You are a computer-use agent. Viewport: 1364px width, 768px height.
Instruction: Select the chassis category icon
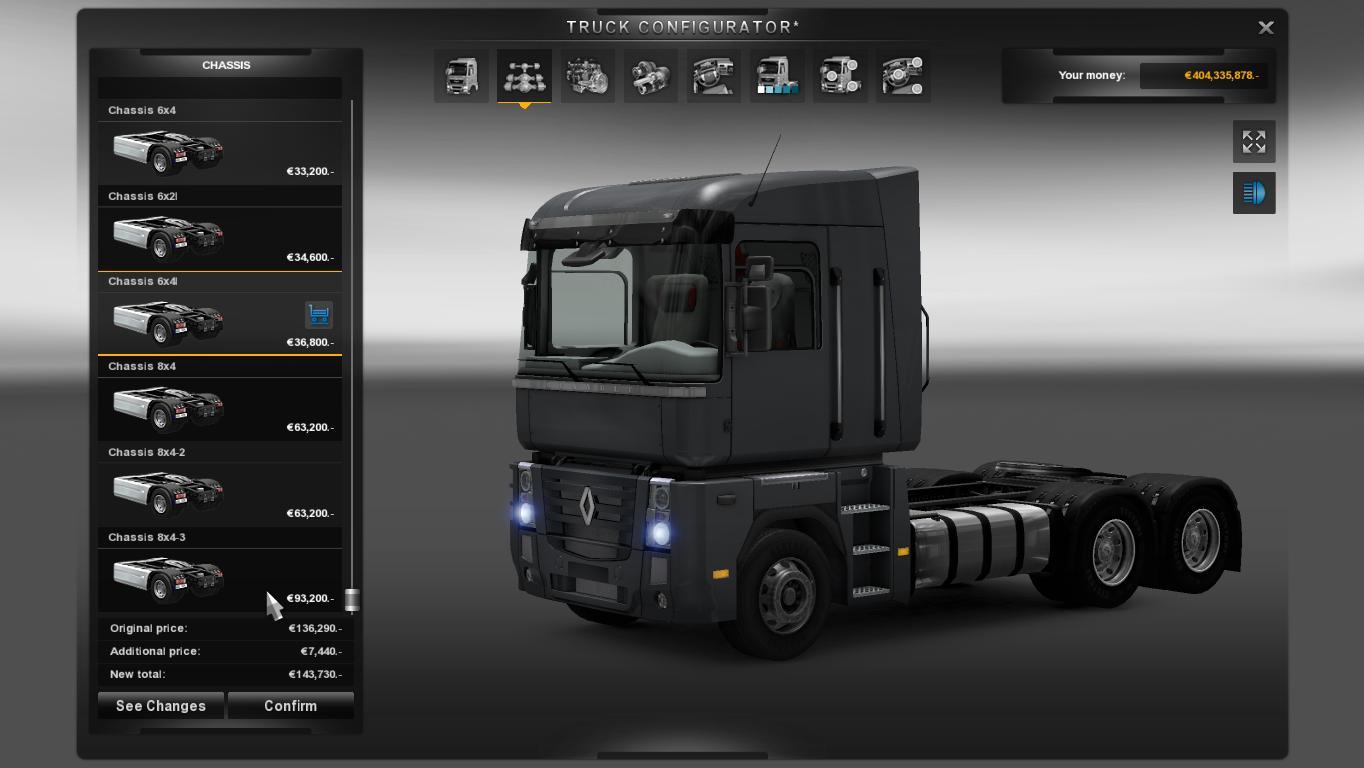[524, 76]
